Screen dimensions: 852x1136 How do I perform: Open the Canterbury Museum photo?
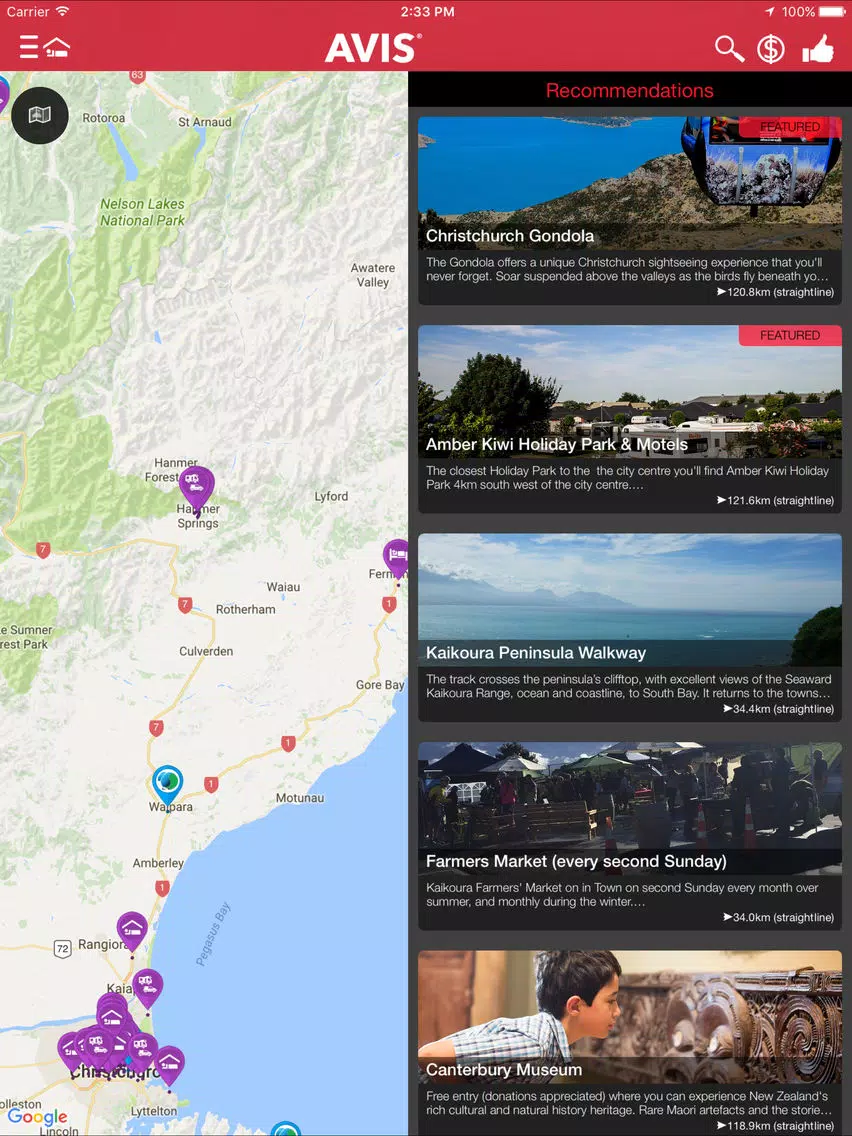point(630,1017)
